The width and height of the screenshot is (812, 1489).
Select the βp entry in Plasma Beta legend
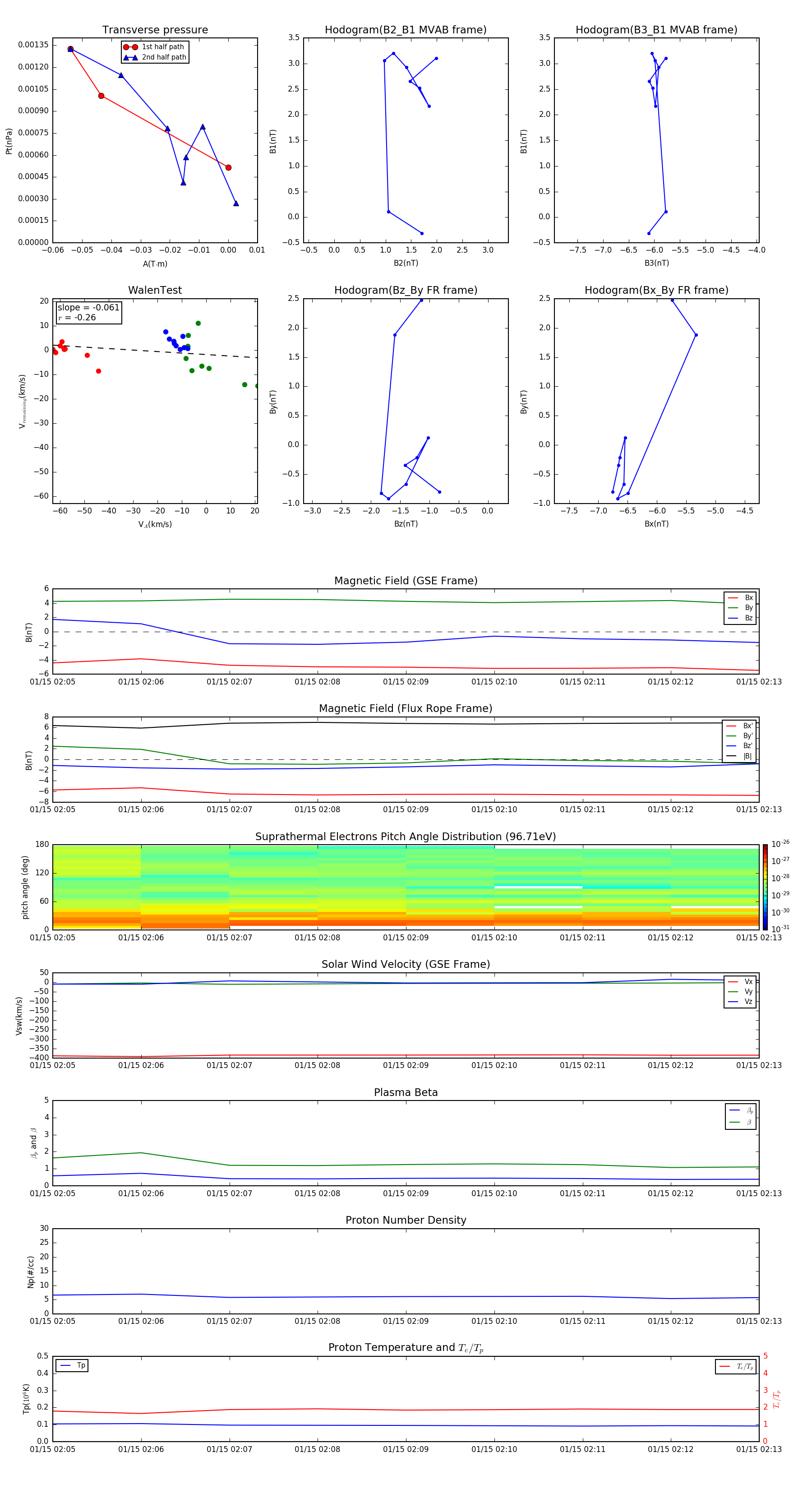coord(741,1110)
